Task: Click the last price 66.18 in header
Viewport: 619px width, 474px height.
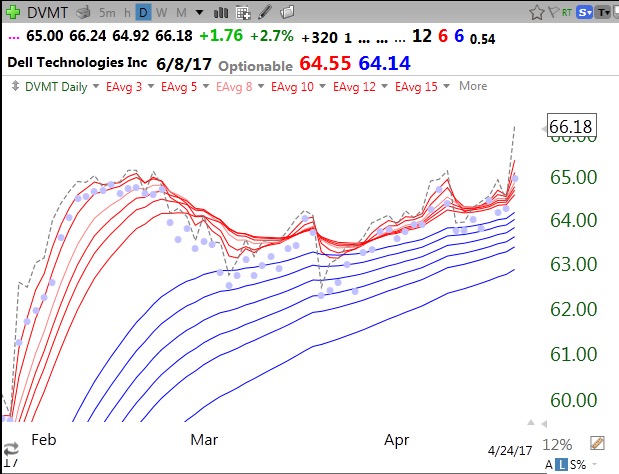Action: pos(174,36)
